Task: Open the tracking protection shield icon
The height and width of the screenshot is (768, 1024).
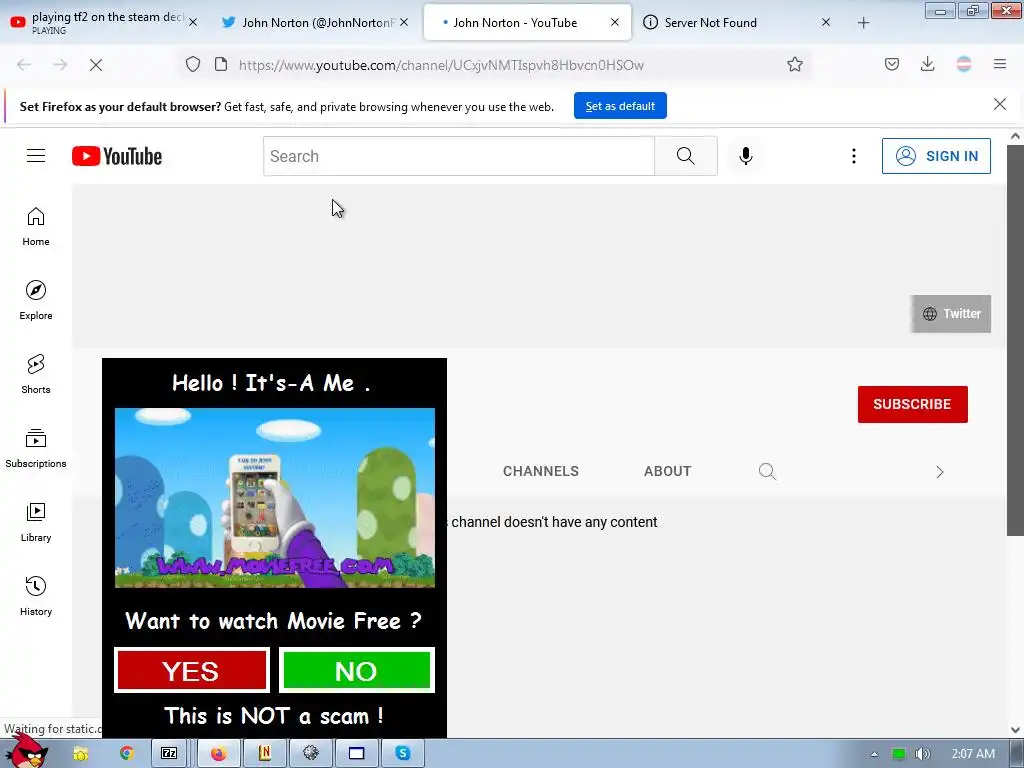Action: tap(193, 64)
